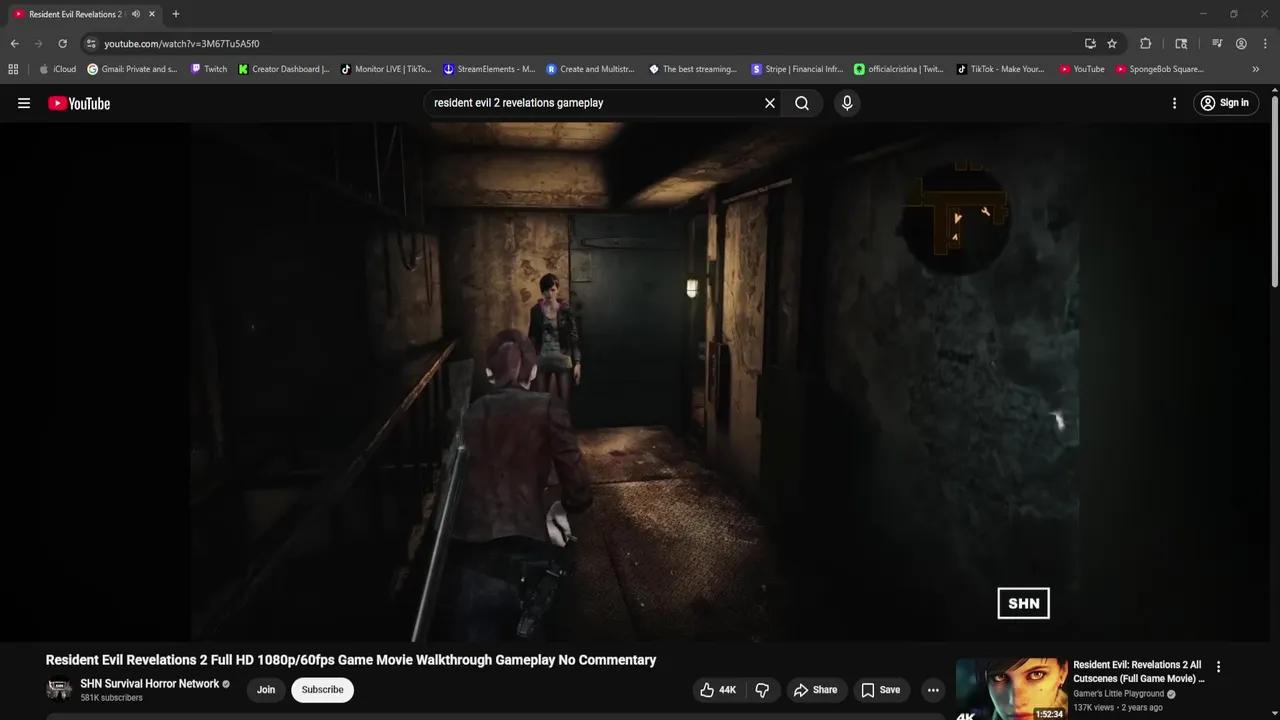The height and width of the screenshot is (720, 1280).
Task: Open Twitch bookmark
Action: point(209,69)
